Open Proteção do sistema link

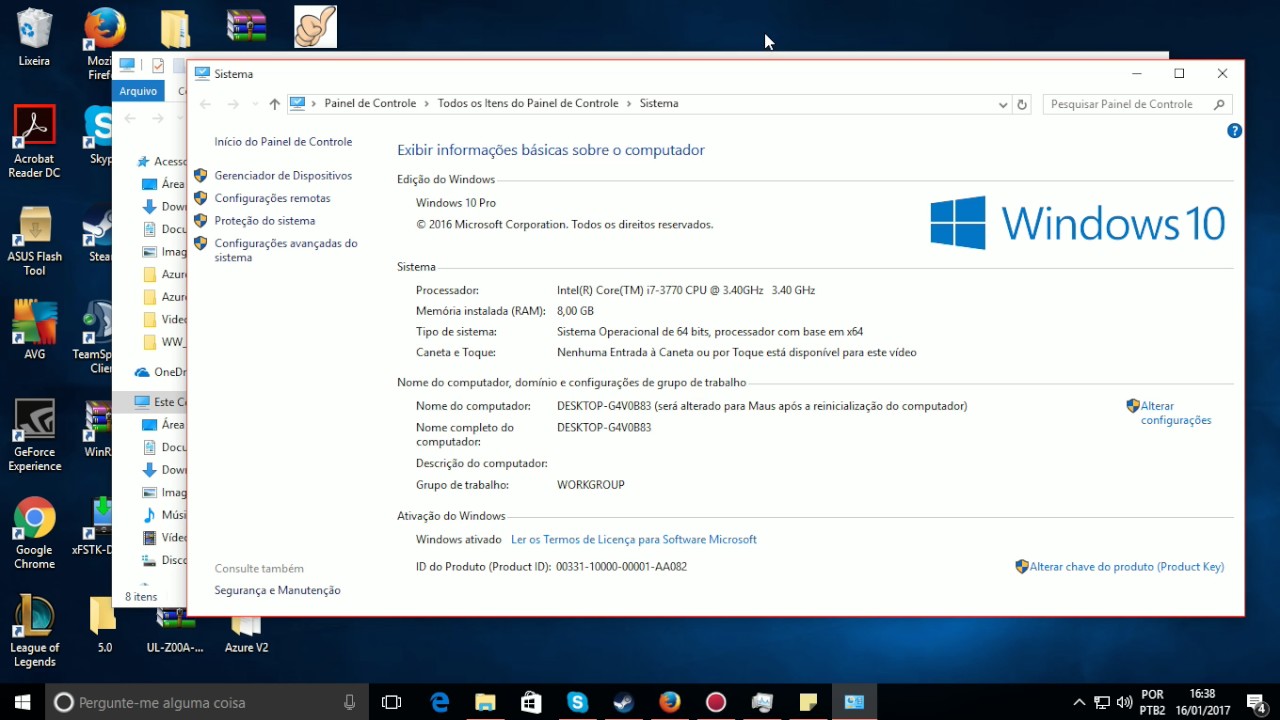point(264,221)
